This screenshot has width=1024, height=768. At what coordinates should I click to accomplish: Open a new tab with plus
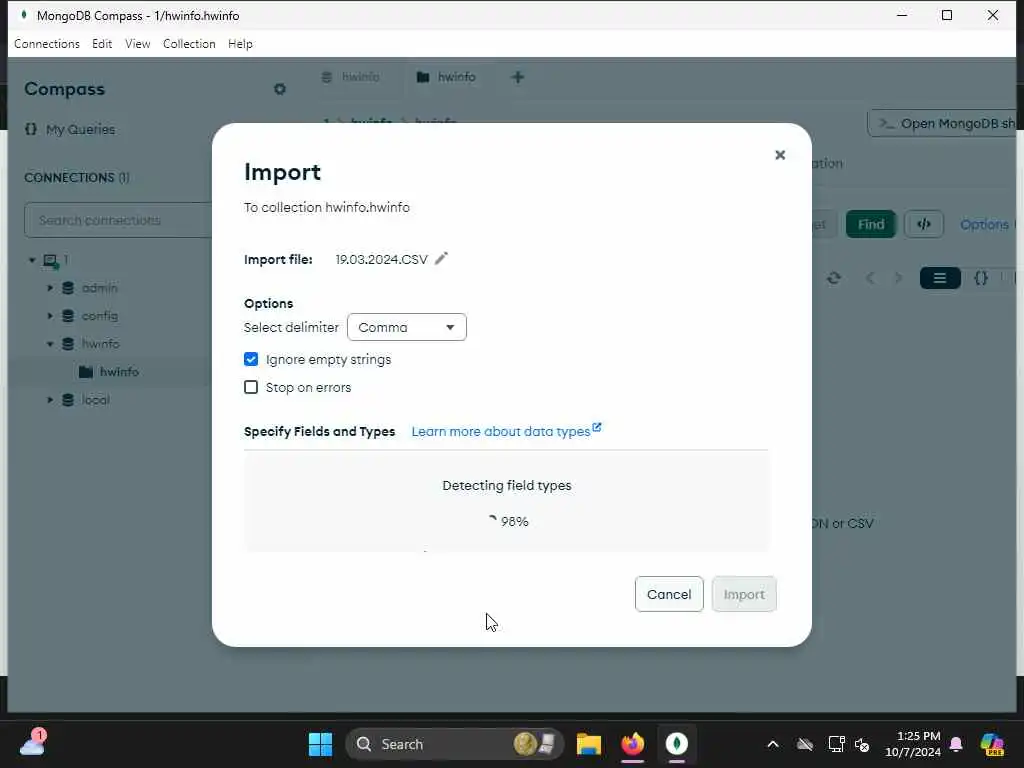pos(517,77)
